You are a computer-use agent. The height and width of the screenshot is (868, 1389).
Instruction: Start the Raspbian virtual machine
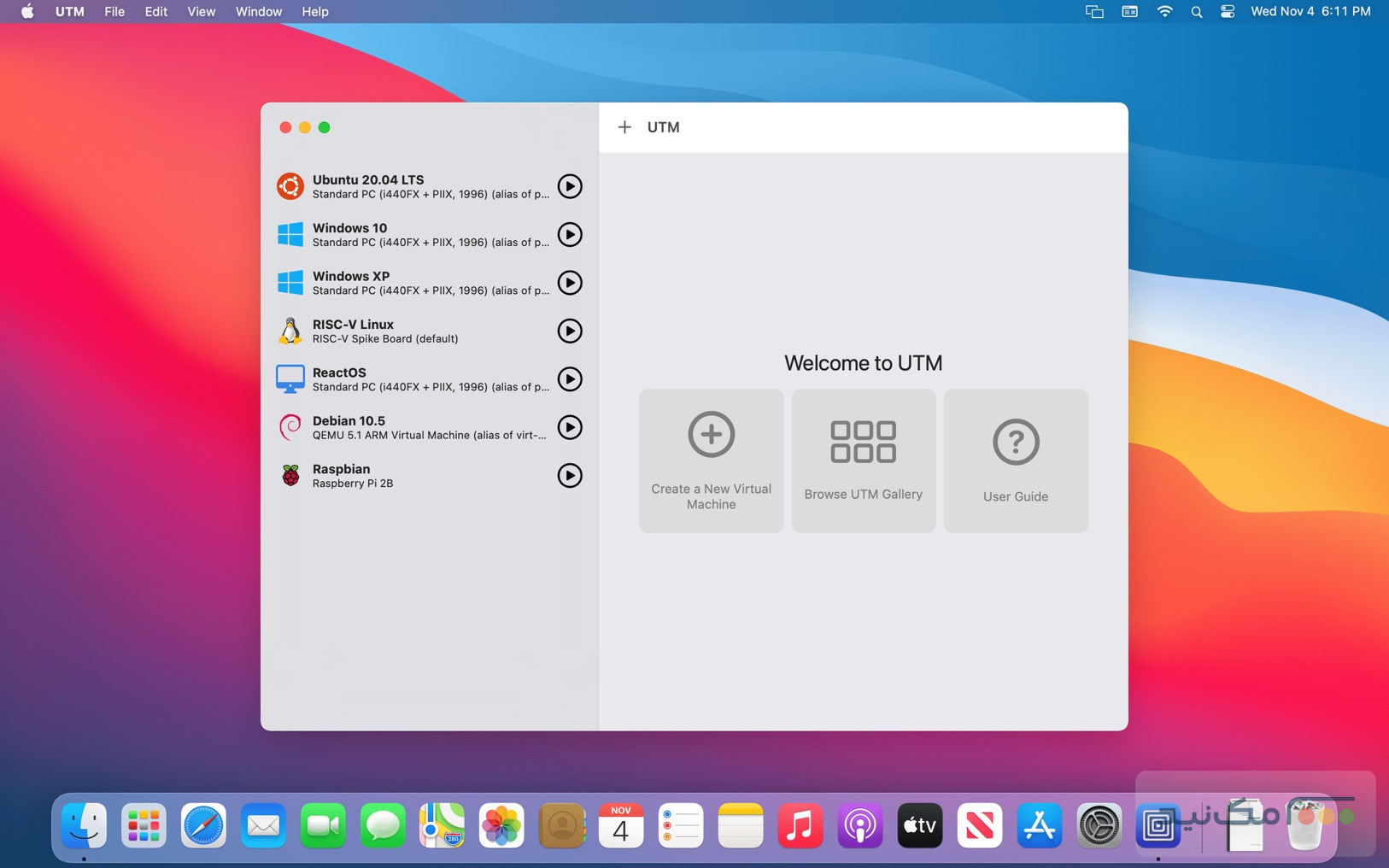click(570, 476)
